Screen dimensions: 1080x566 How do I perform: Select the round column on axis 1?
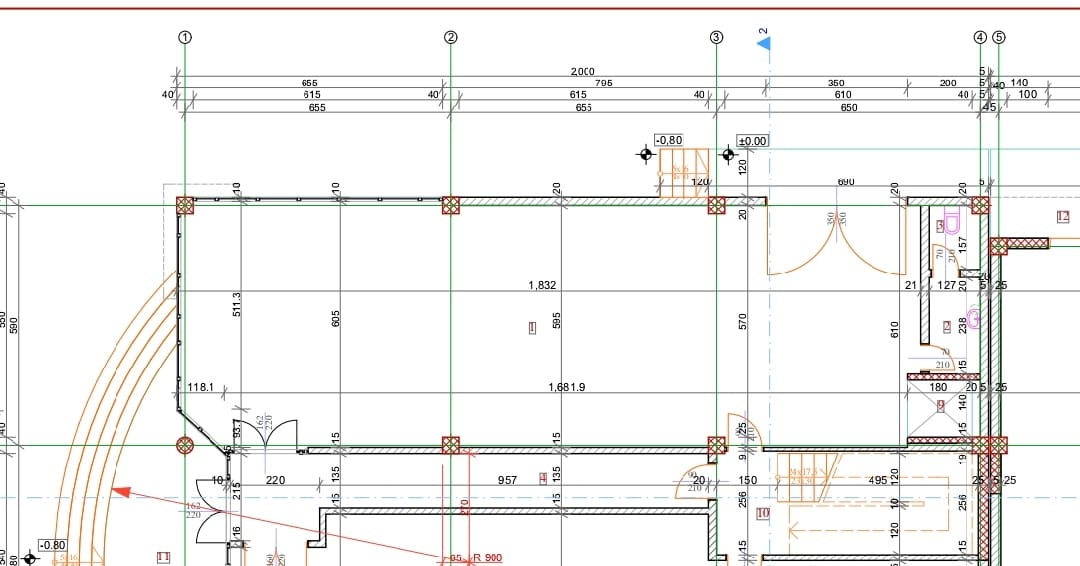pos(185,446)
